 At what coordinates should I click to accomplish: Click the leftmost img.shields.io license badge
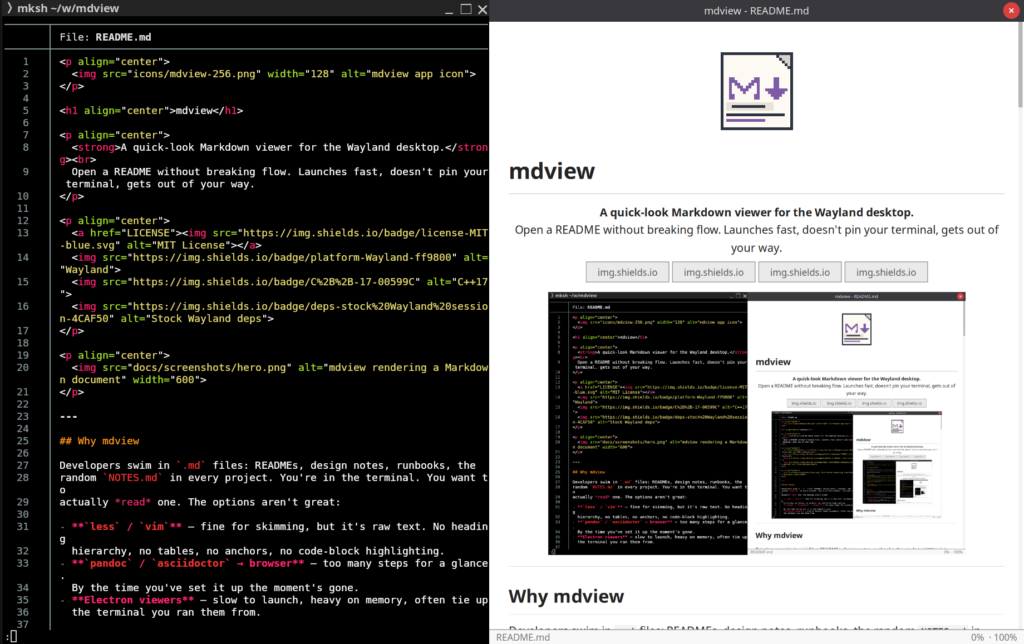click(627, 272)
